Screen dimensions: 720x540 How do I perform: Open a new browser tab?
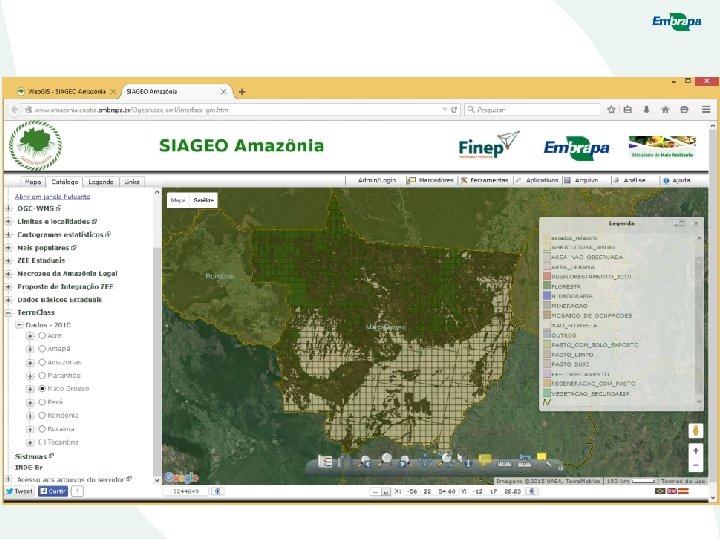(242, 91)
